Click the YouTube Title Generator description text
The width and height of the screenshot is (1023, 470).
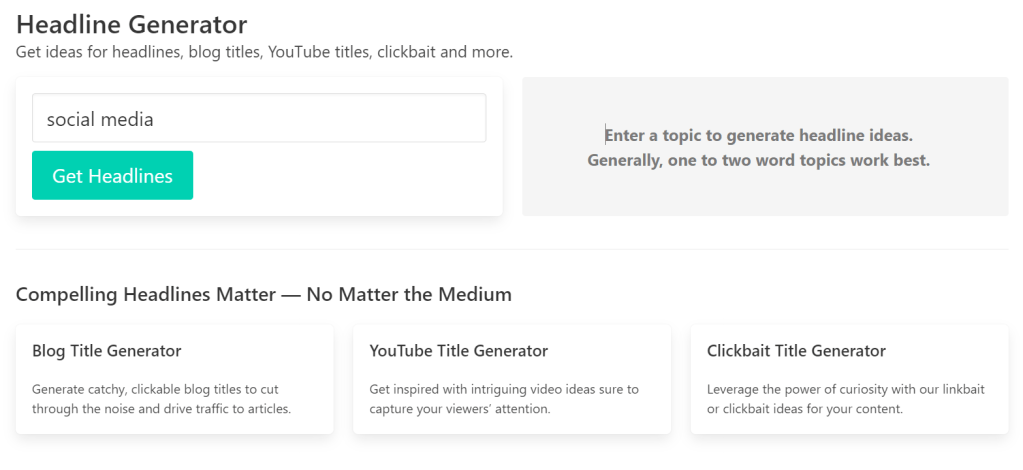click(x=504, y=399)
